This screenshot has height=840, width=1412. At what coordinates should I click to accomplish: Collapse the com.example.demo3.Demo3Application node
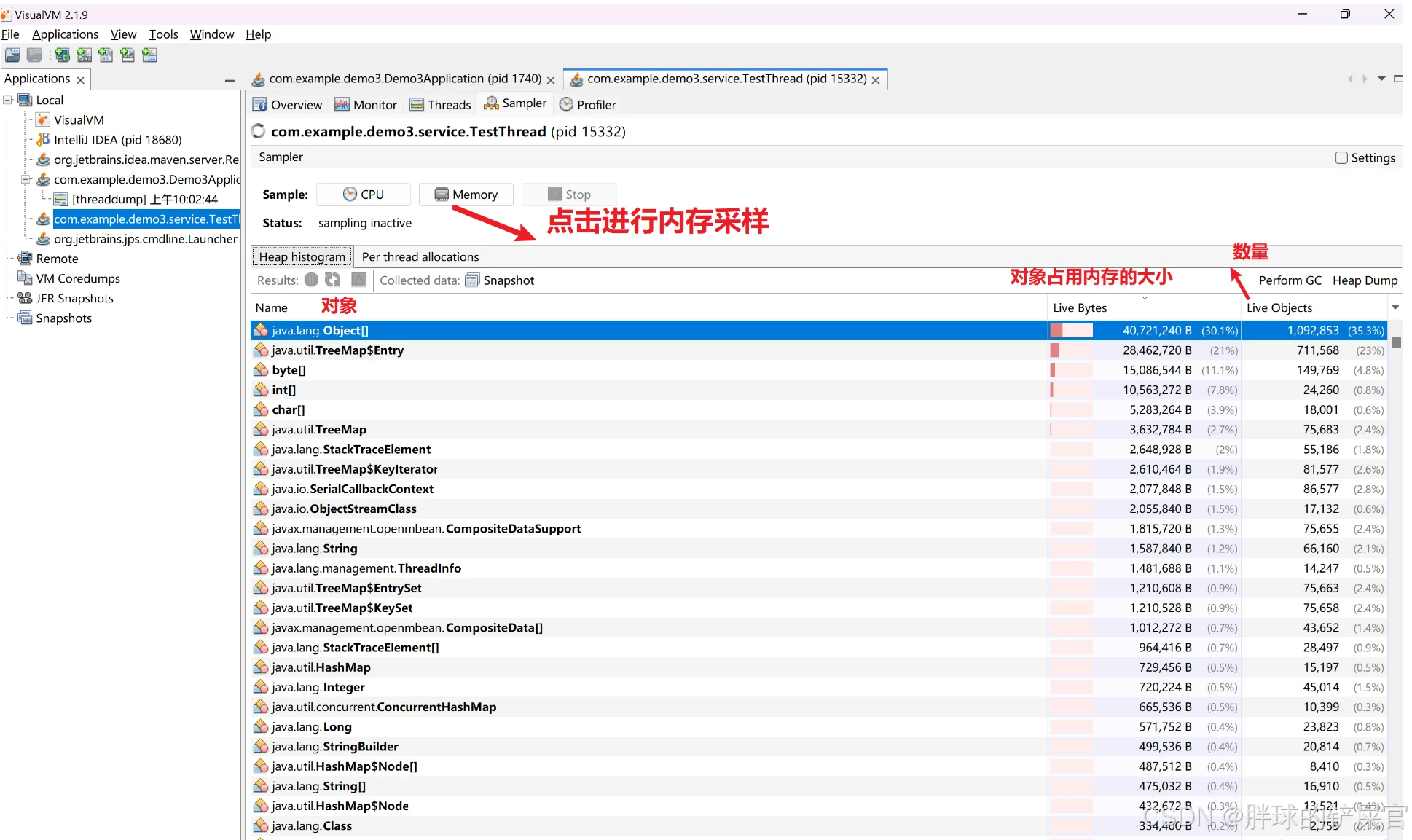(x=26, y=179)
